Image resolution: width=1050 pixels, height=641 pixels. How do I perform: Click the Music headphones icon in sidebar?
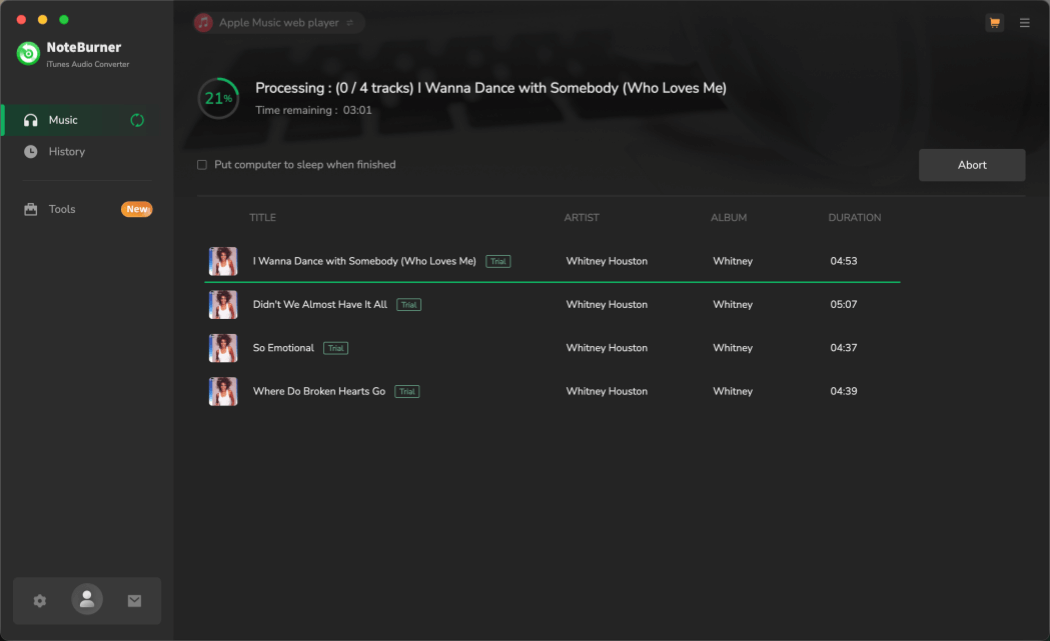[x=30, y=119]
